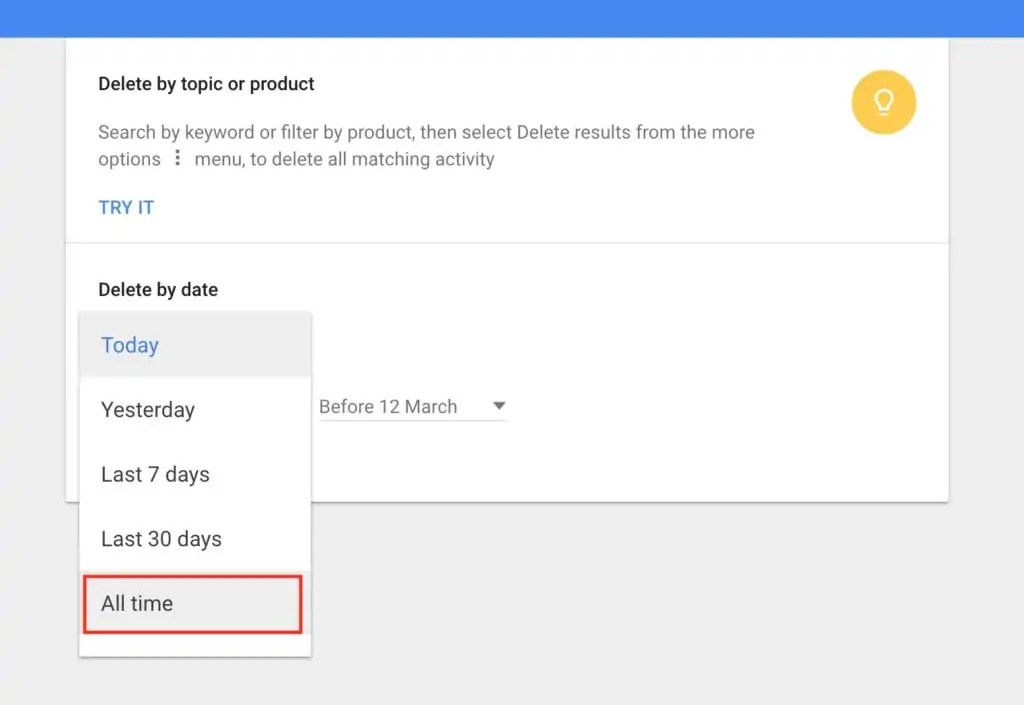Choose Yesterday as the deletion range

[x=147, y=409]
